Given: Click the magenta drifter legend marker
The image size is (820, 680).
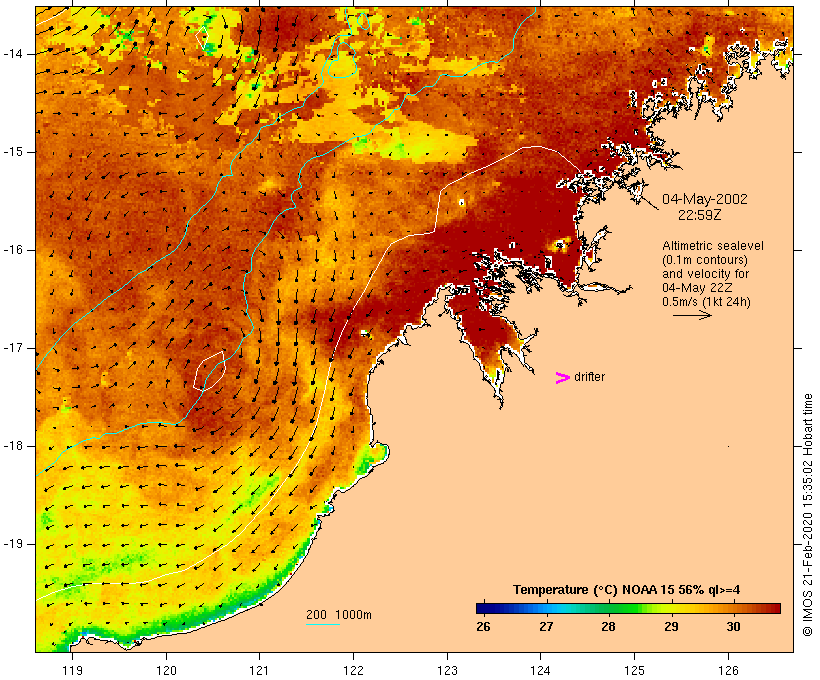Looking at the screenshot, I should point(562,378).
